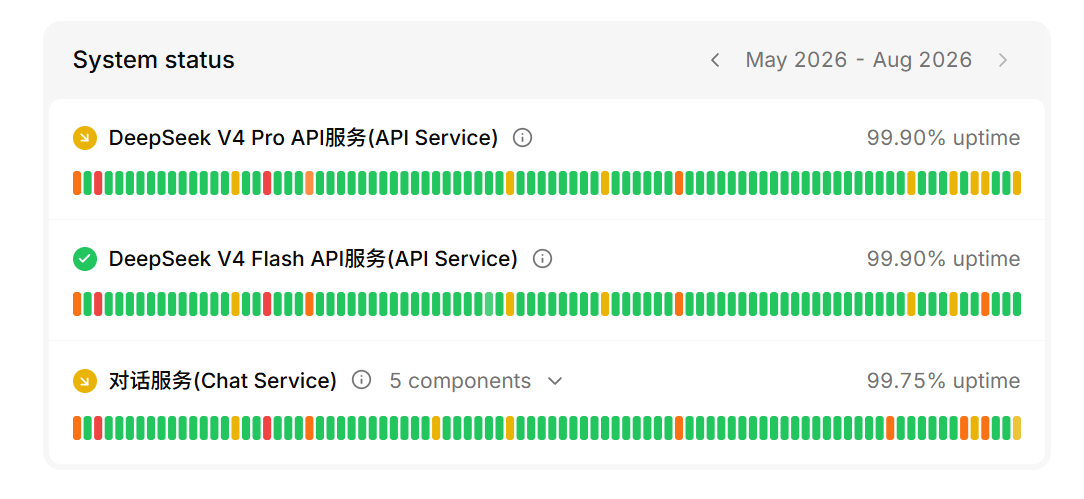The image size is (1084, 499).
Task: Open DeepSeek V4 Flash API service name
Action: point(313,259)
